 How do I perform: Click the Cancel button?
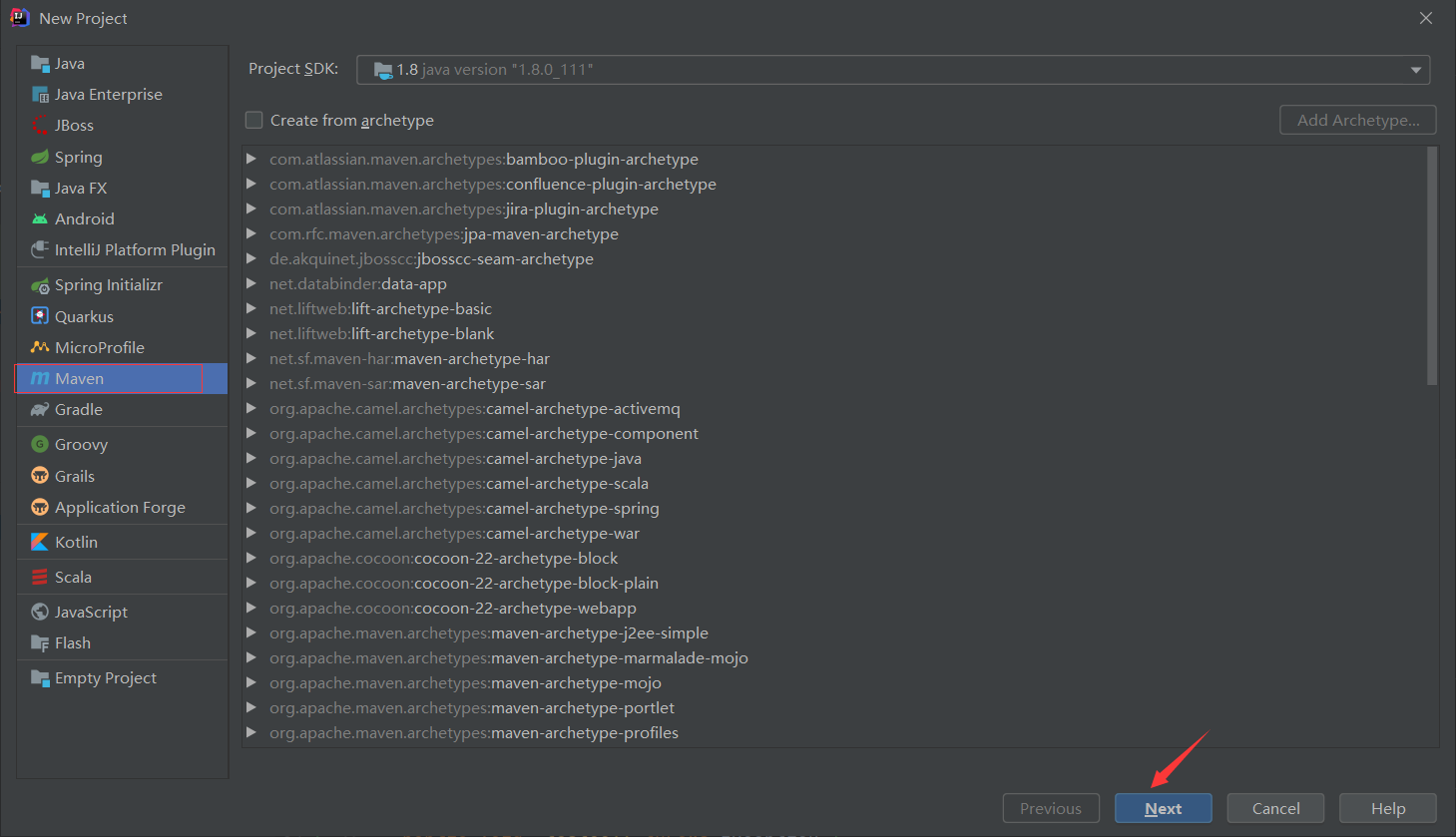(x=1275, y=809)
